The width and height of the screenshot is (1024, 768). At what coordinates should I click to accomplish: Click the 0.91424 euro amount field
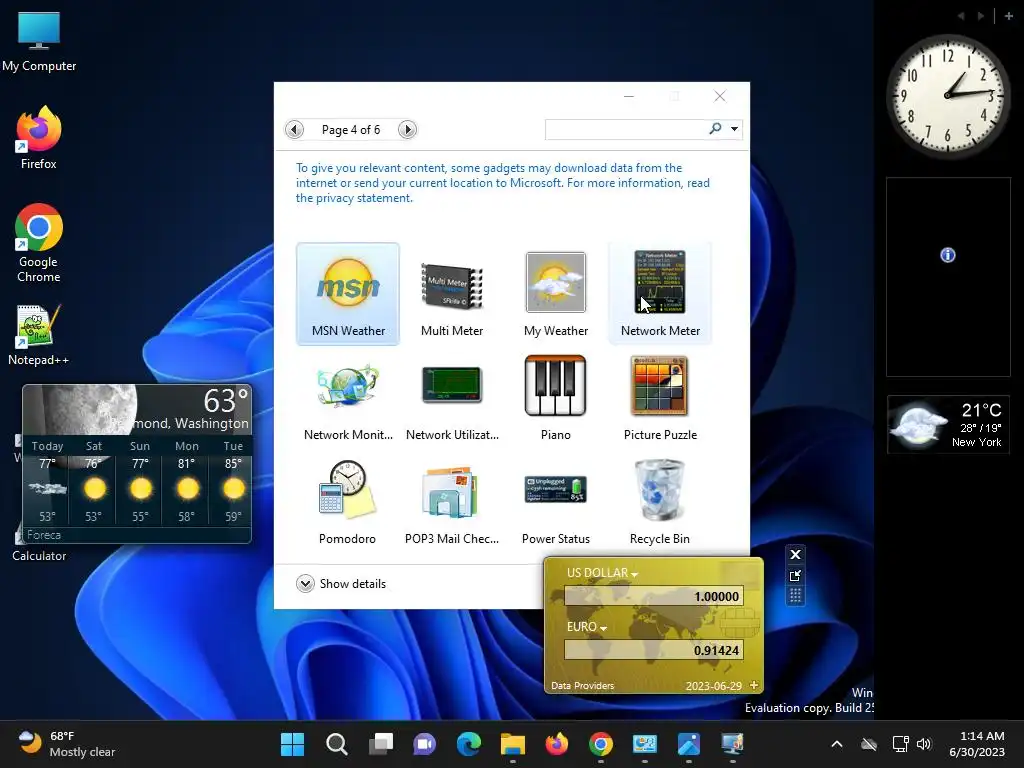(654, 650)
